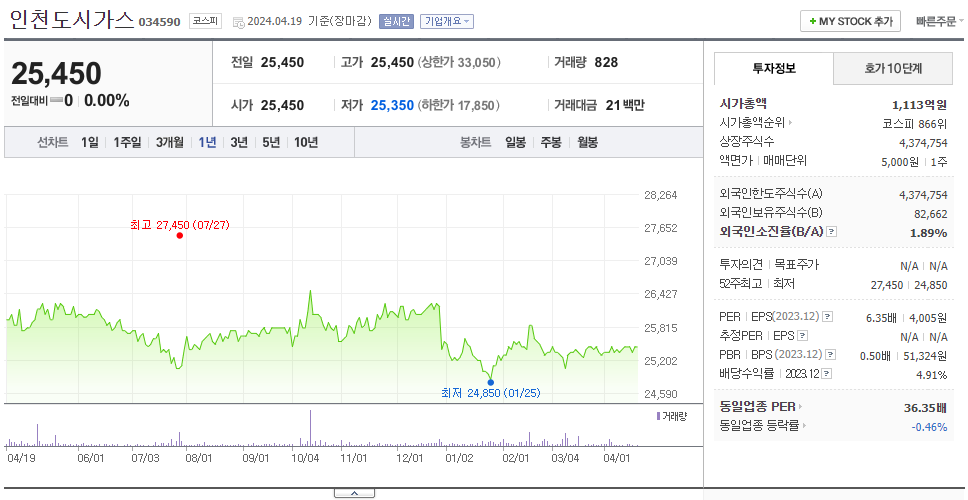The height and width of the screenshot is (500, 968).
Task: Open the 시가총액순위 link
Action: pyautogui.click(x=756, y=123)
